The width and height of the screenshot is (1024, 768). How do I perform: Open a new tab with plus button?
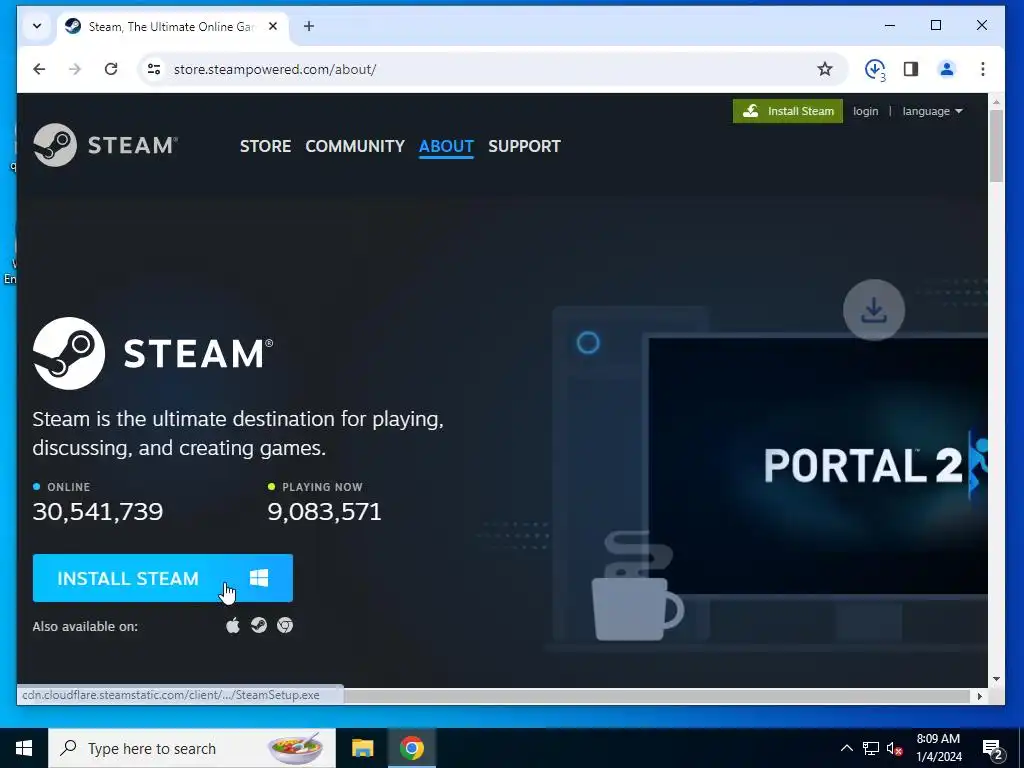click(x=309, y=26)
